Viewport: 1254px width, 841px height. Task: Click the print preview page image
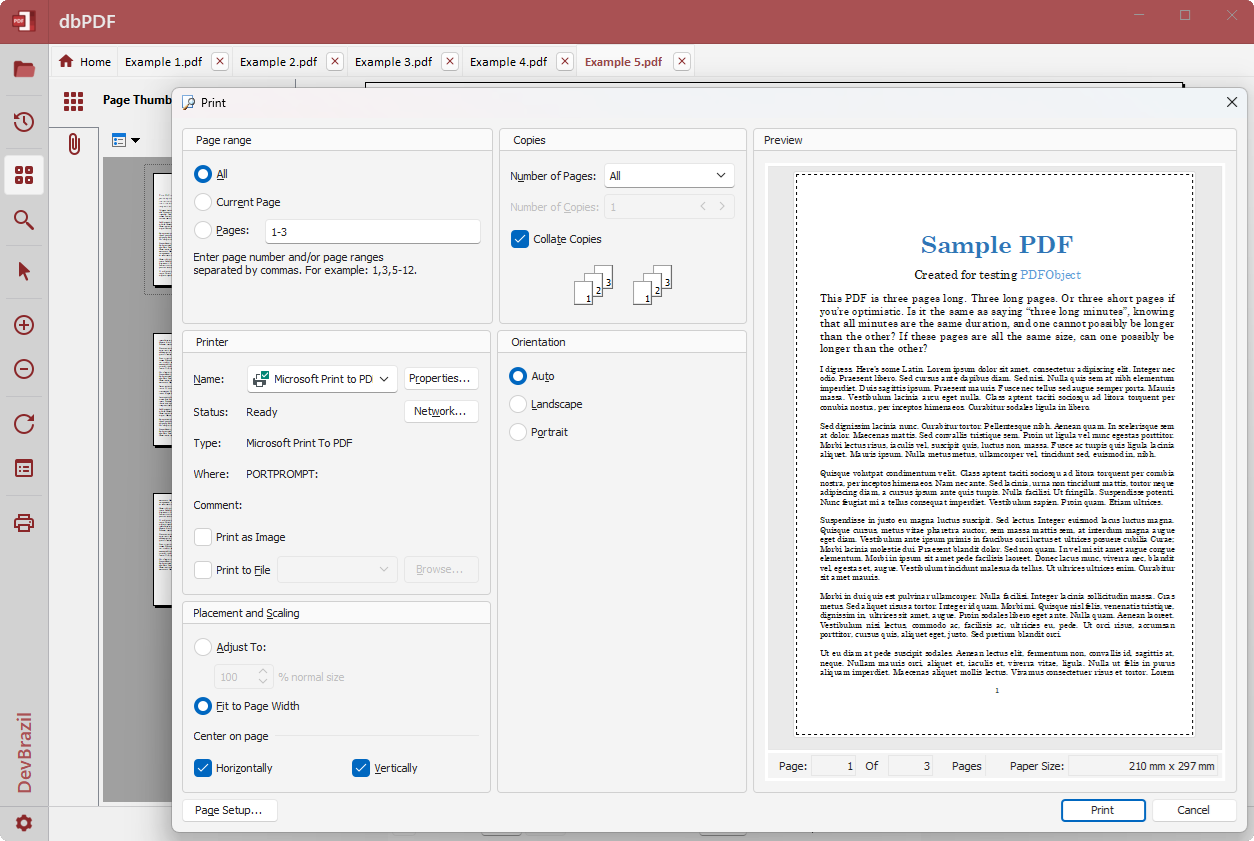pyautogui.click(x=994, y=455)
